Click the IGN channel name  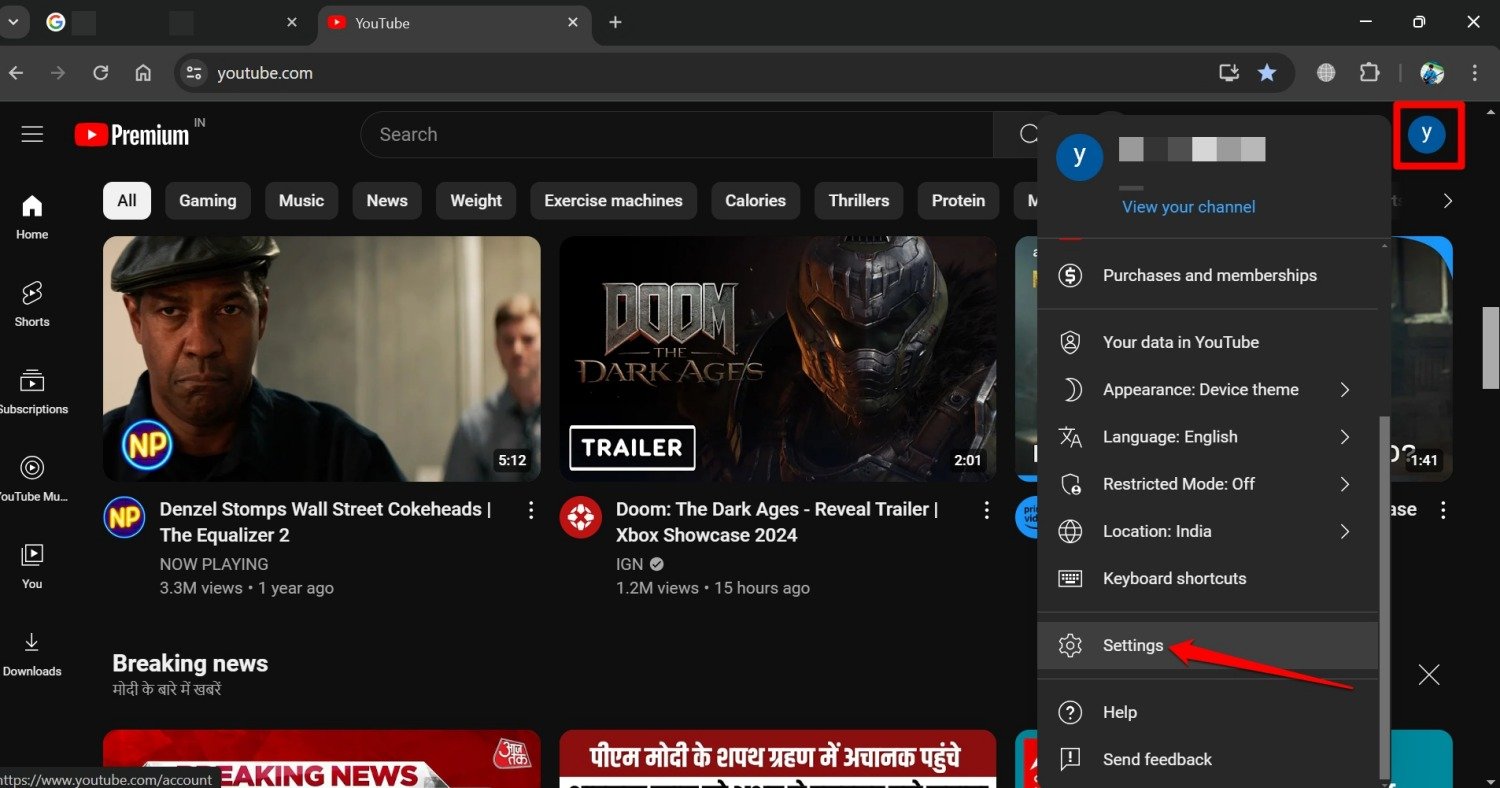click(630, 564)
